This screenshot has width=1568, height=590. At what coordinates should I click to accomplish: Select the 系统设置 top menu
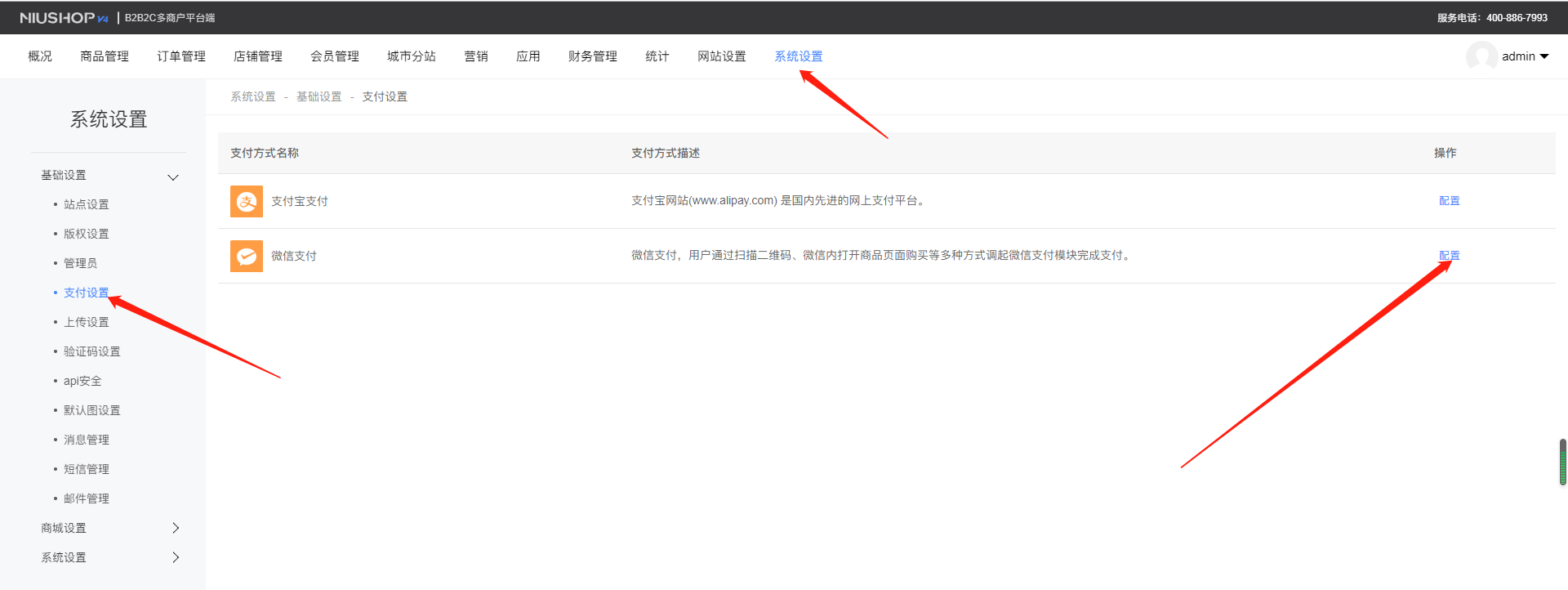799,56
